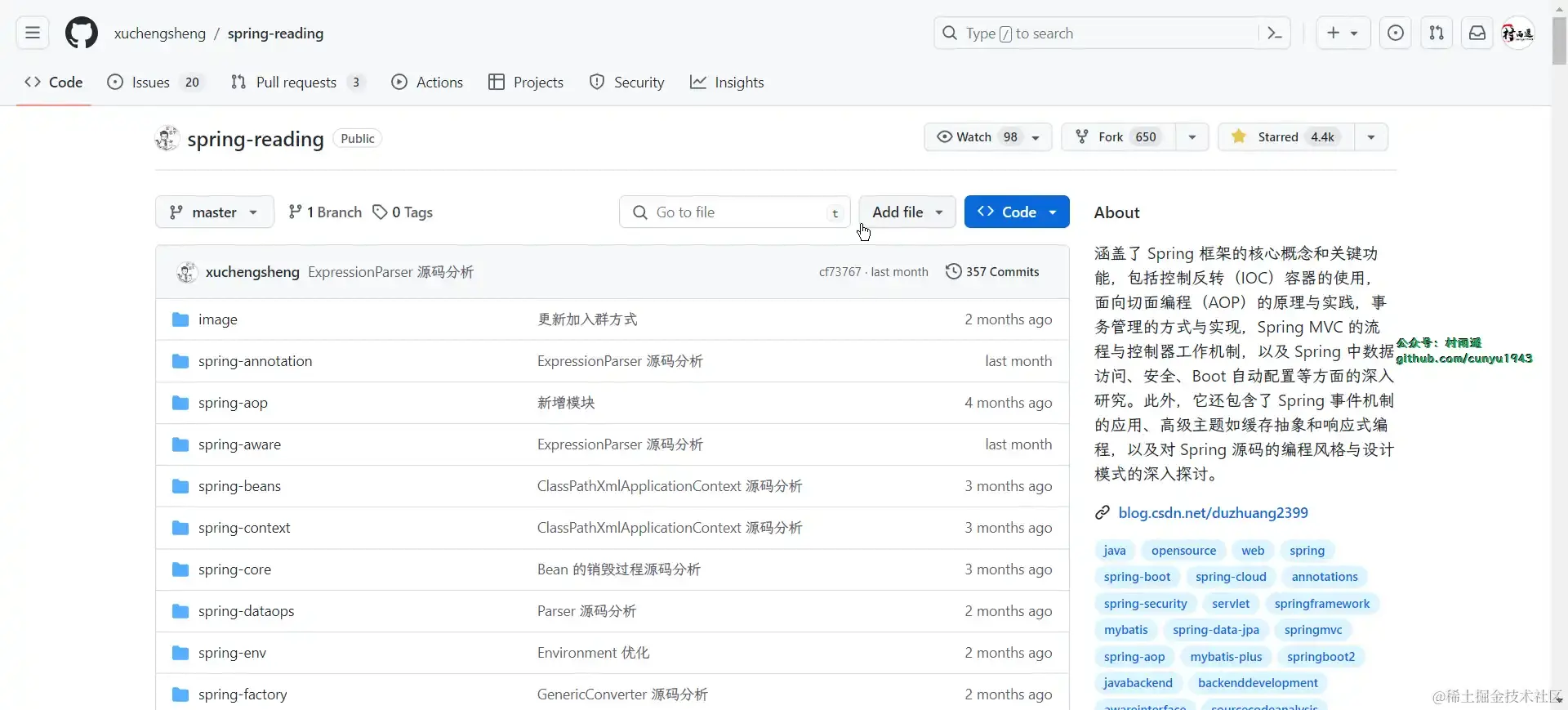
Task: Open the spring-beans folder
Action: (239, 486)
